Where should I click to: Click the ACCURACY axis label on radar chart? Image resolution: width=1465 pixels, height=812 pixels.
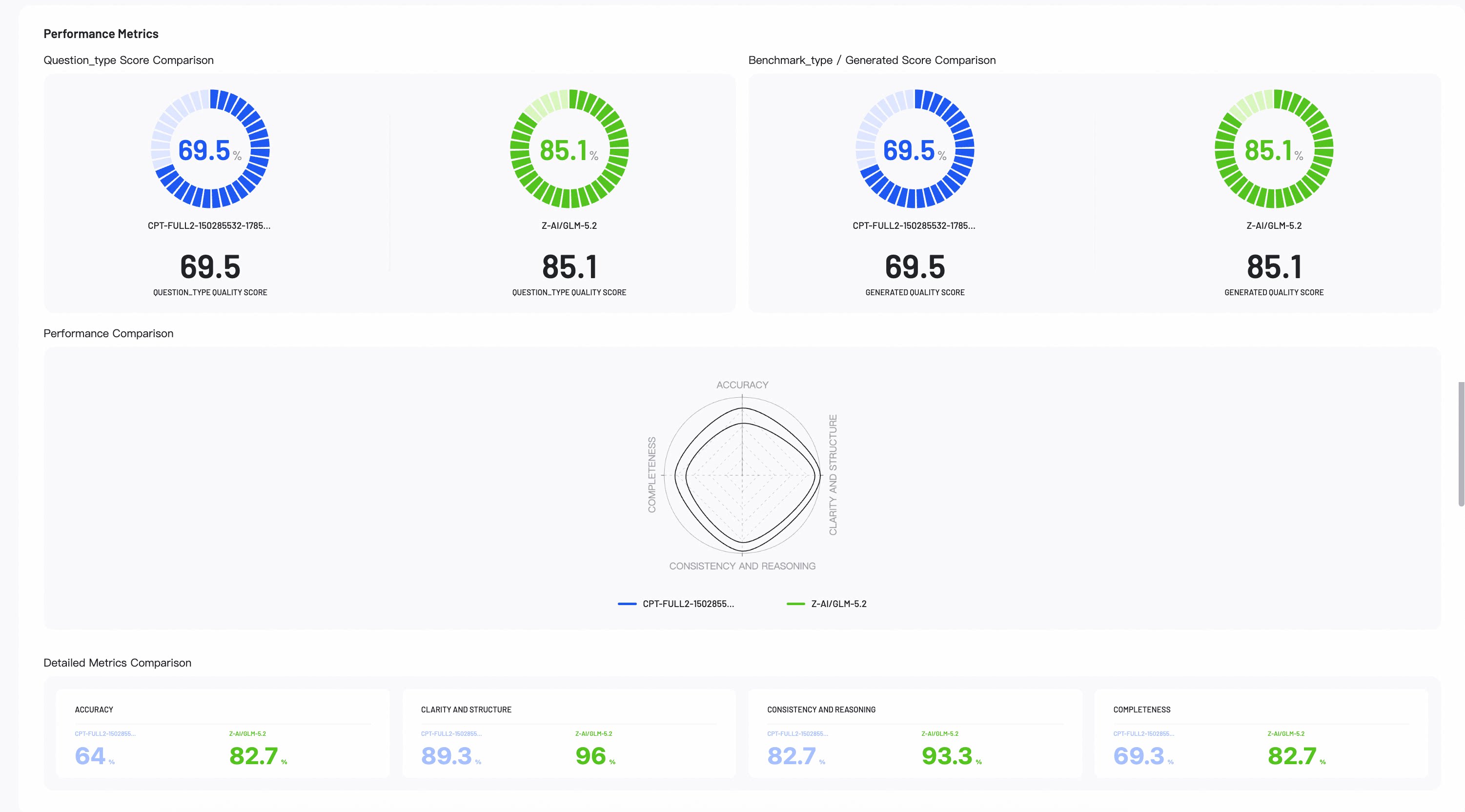742,385
